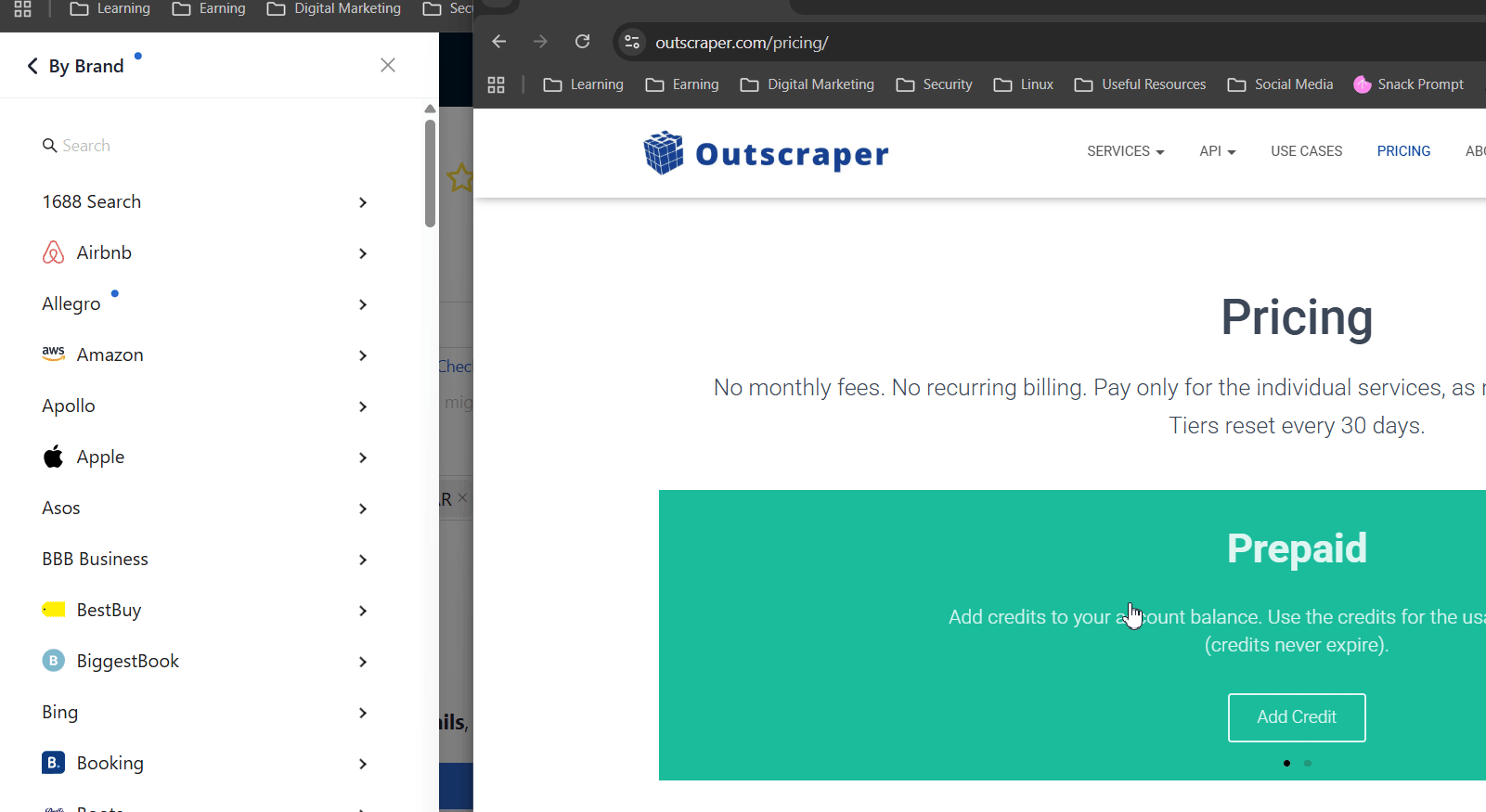This screenshot has height=812, width=1486.
Task: Open the Useful Resources bookmark folder
Action: coord(1140,84)
